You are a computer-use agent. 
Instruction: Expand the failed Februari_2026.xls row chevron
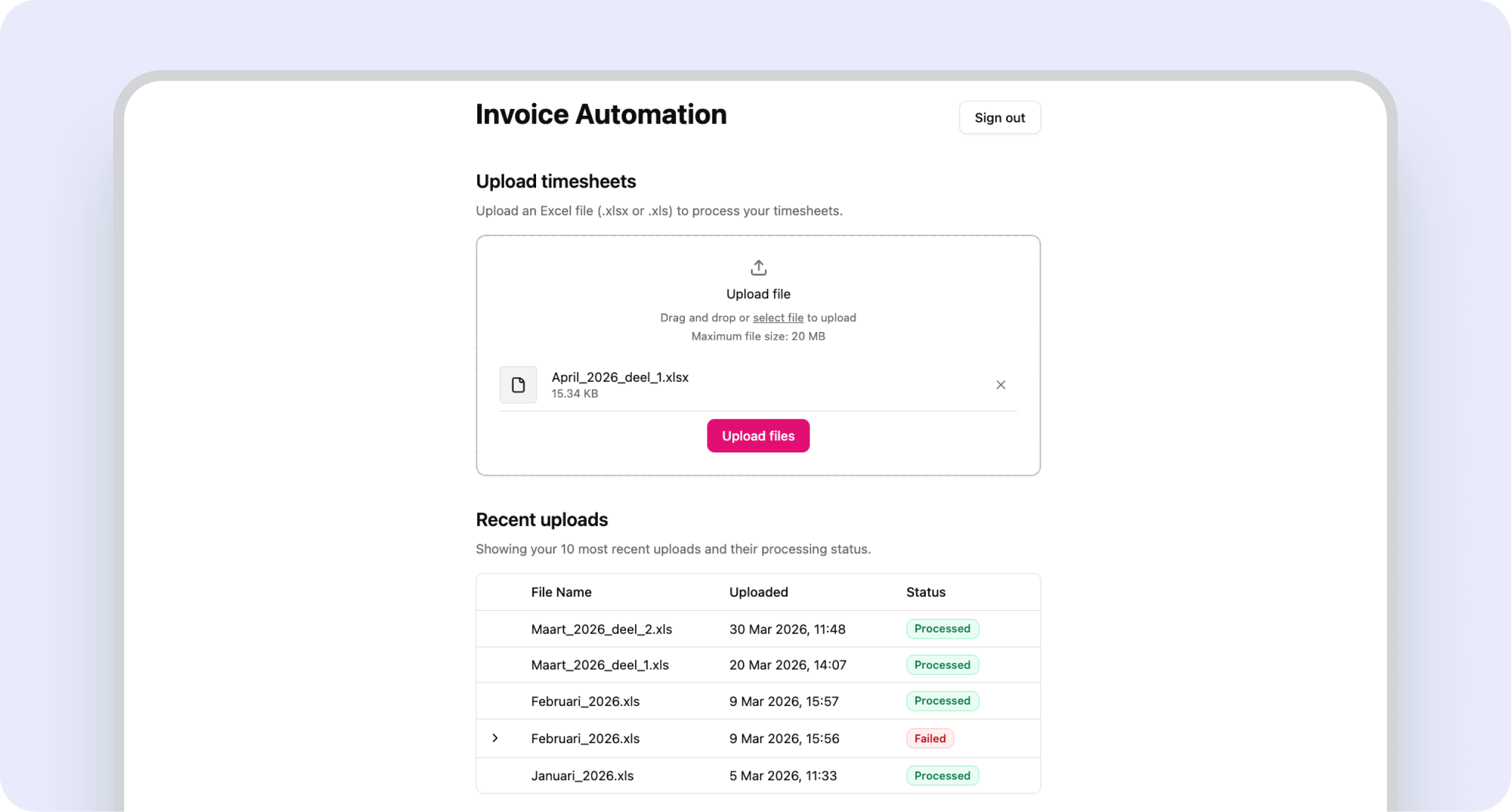(495, 738)
